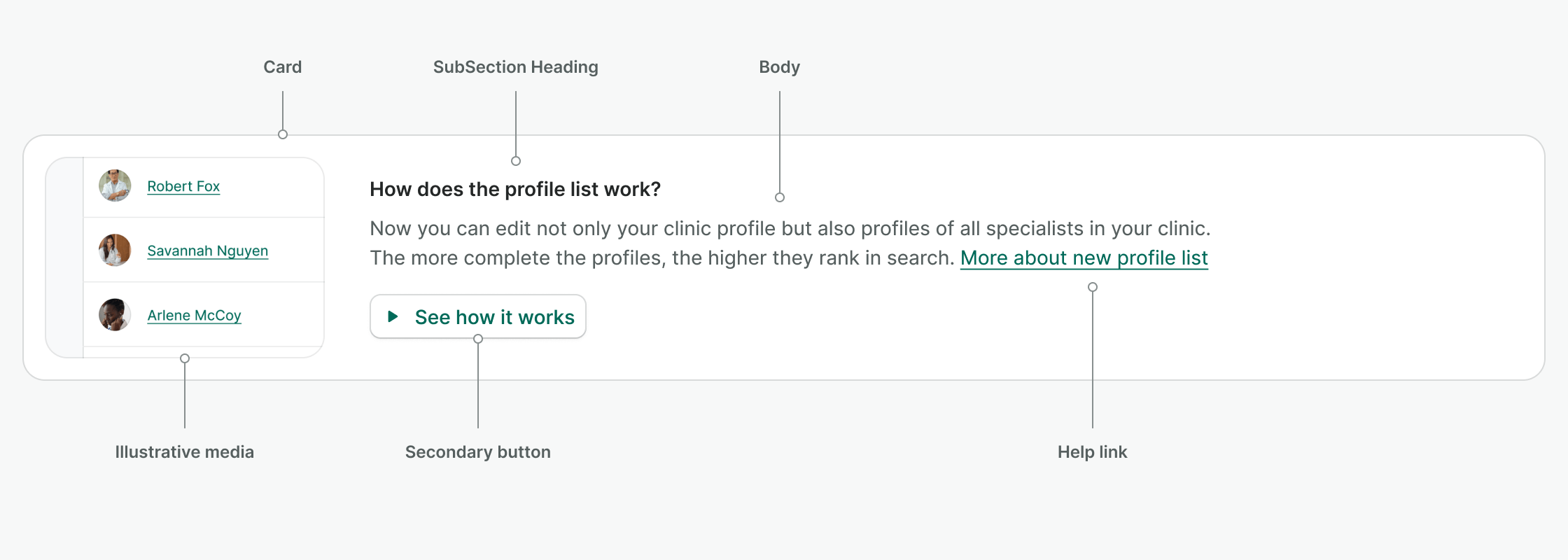Screen dimensions: 1568x560
Task: Click the marker dot on the card's top edge
Action: [x=283, y=134]
